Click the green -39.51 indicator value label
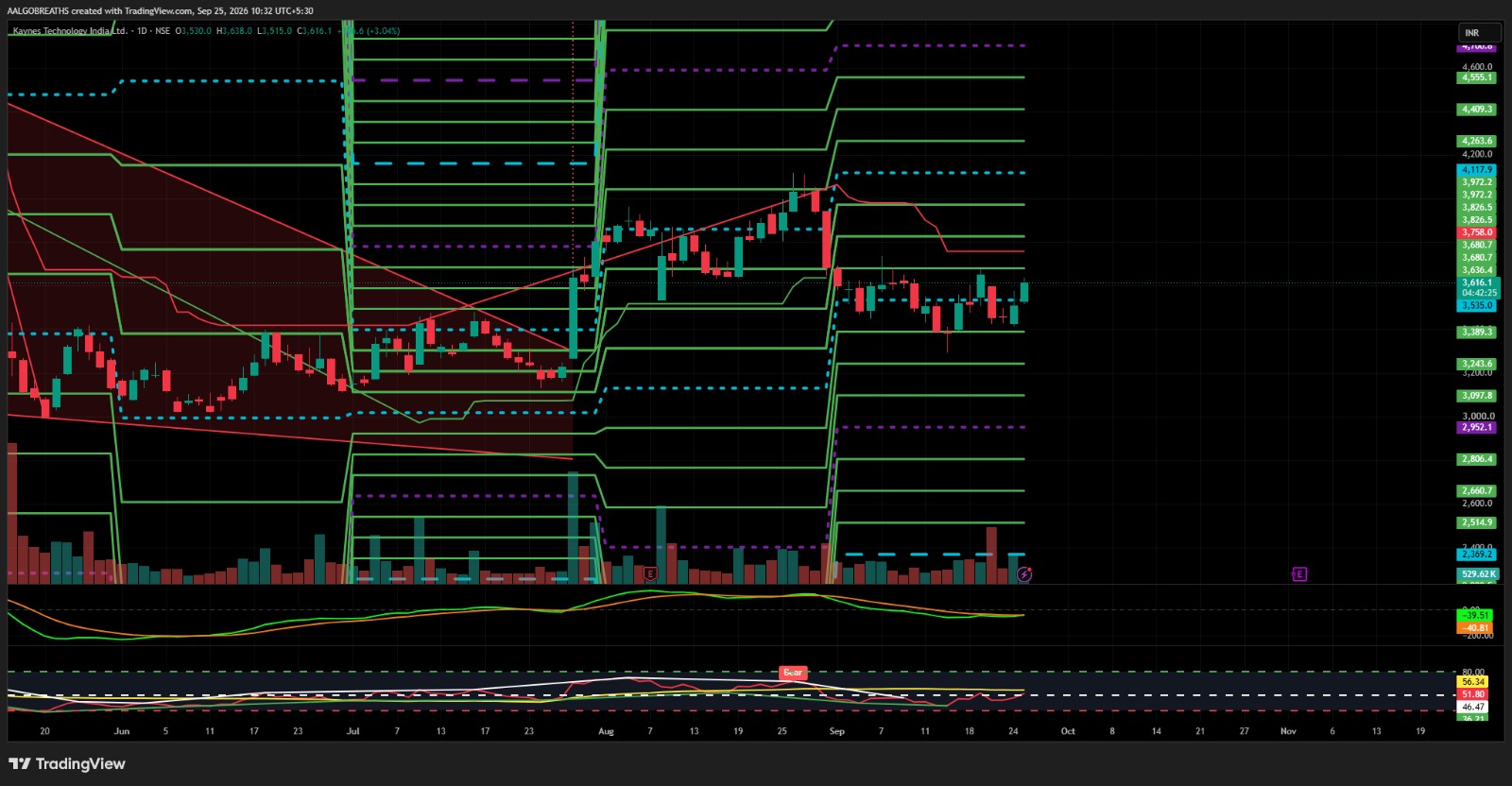The image size is (1512, 786). click(x=1475, y=615)
